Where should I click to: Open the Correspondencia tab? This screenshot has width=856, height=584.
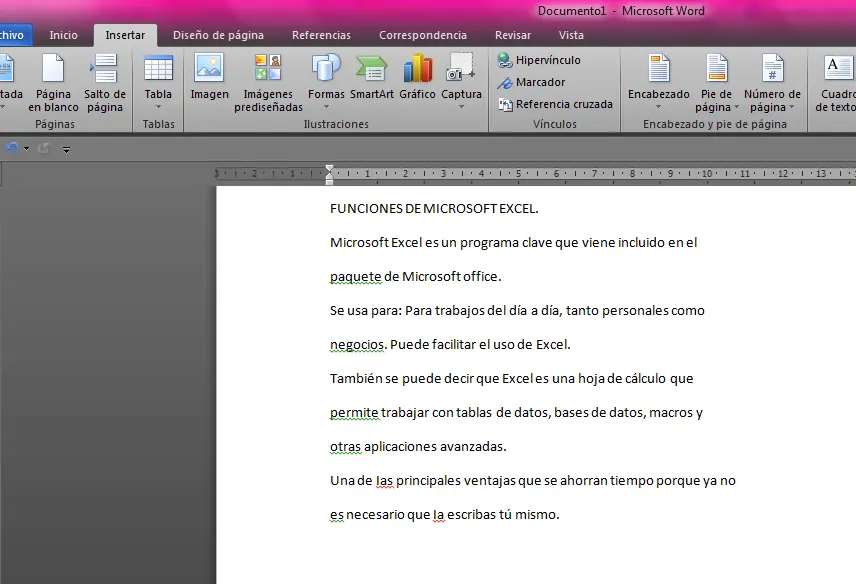[x=423, y=35]
